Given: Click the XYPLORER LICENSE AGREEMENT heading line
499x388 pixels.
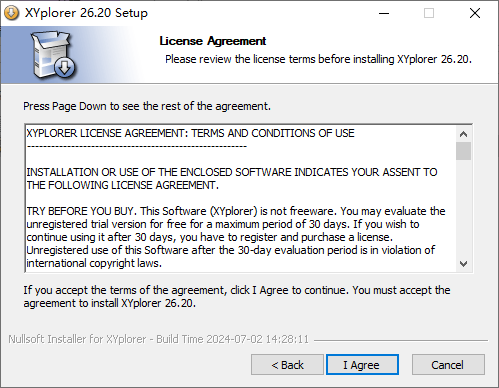Looking at the screenshot, I should point(190,133).
